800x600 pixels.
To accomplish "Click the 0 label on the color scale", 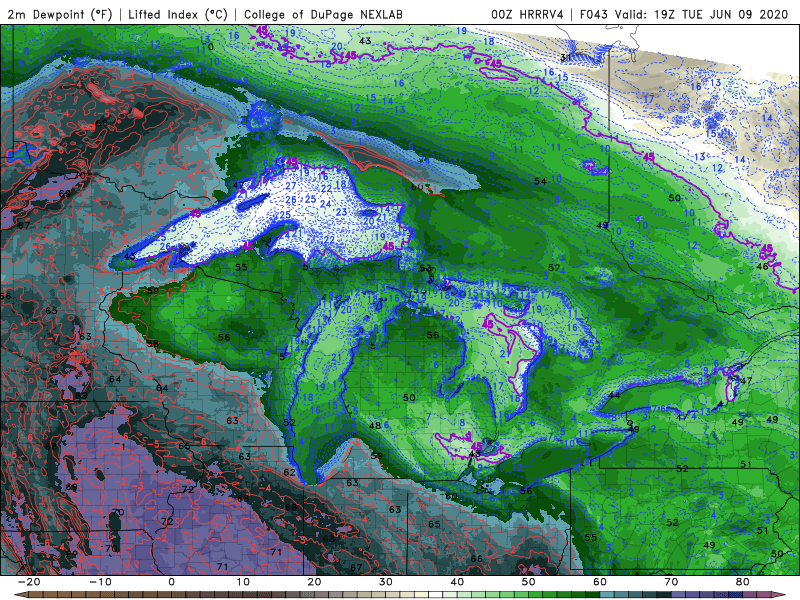I will click(x=171, y=582).
